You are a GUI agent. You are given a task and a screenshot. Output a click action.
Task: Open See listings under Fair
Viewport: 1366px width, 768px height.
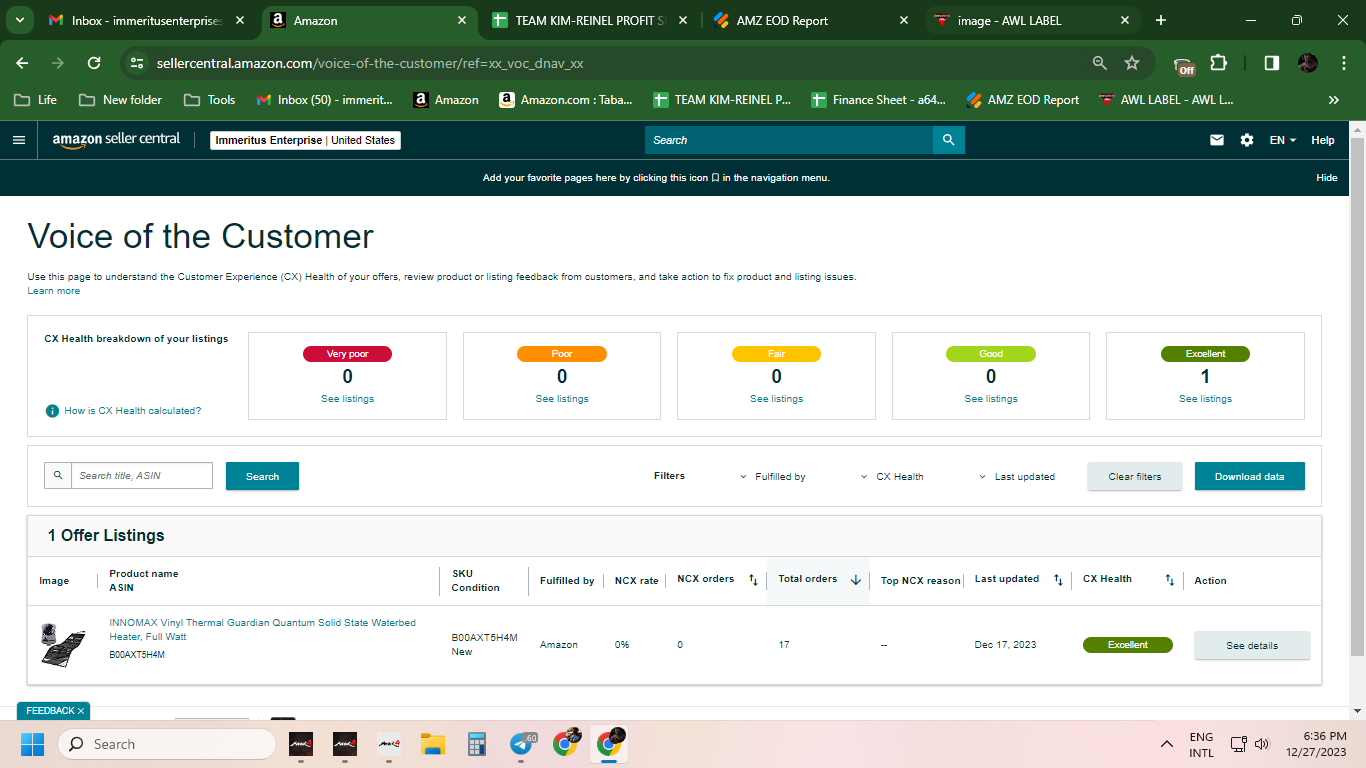point(776,399)
